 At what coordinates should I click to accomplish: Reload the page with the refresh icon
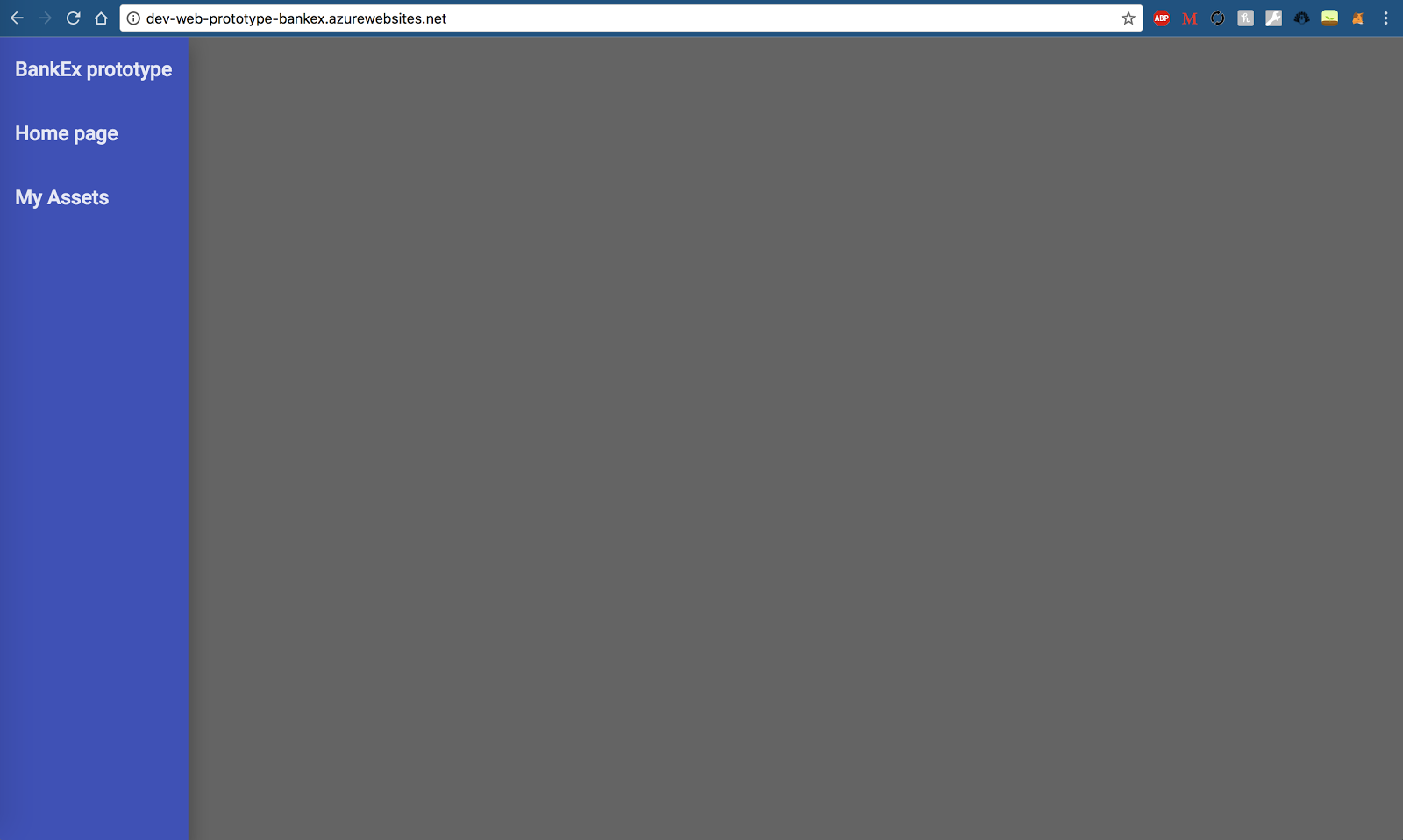click(74, 18)
